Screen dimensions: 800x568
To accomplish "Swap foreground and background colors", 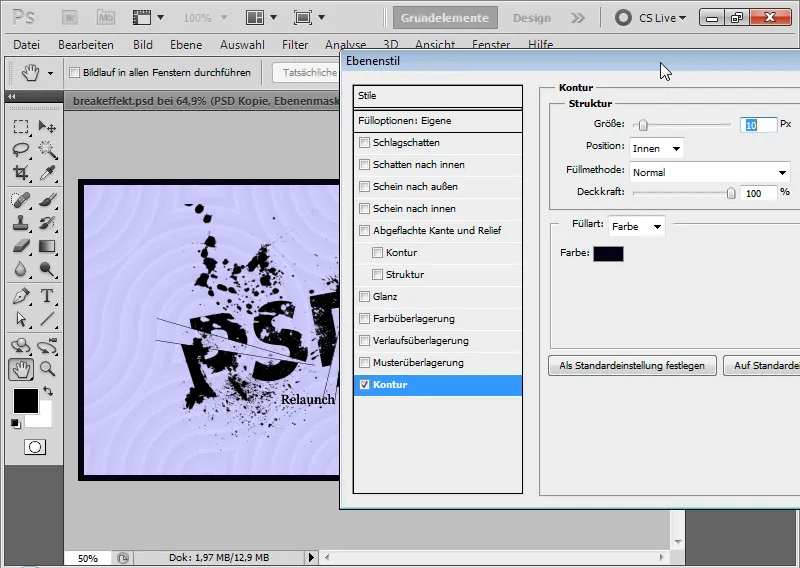I will coord(48,391).
